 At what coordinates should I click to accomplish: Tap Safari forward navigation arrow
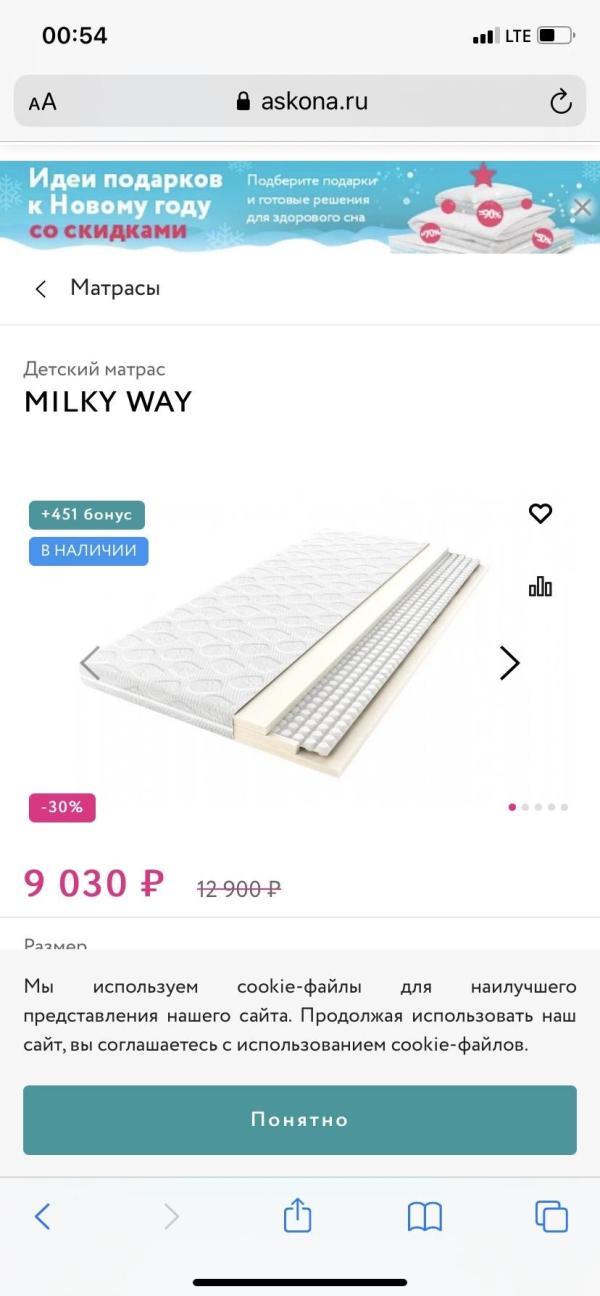tap(171, 1216)
